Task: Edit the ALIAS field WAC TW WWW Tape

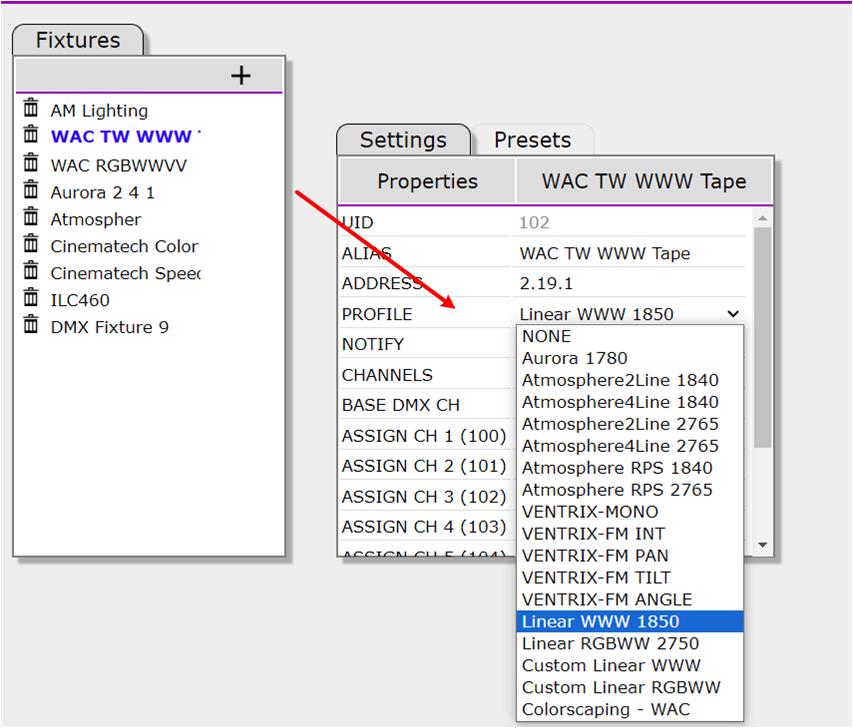Action: (629, 253)
